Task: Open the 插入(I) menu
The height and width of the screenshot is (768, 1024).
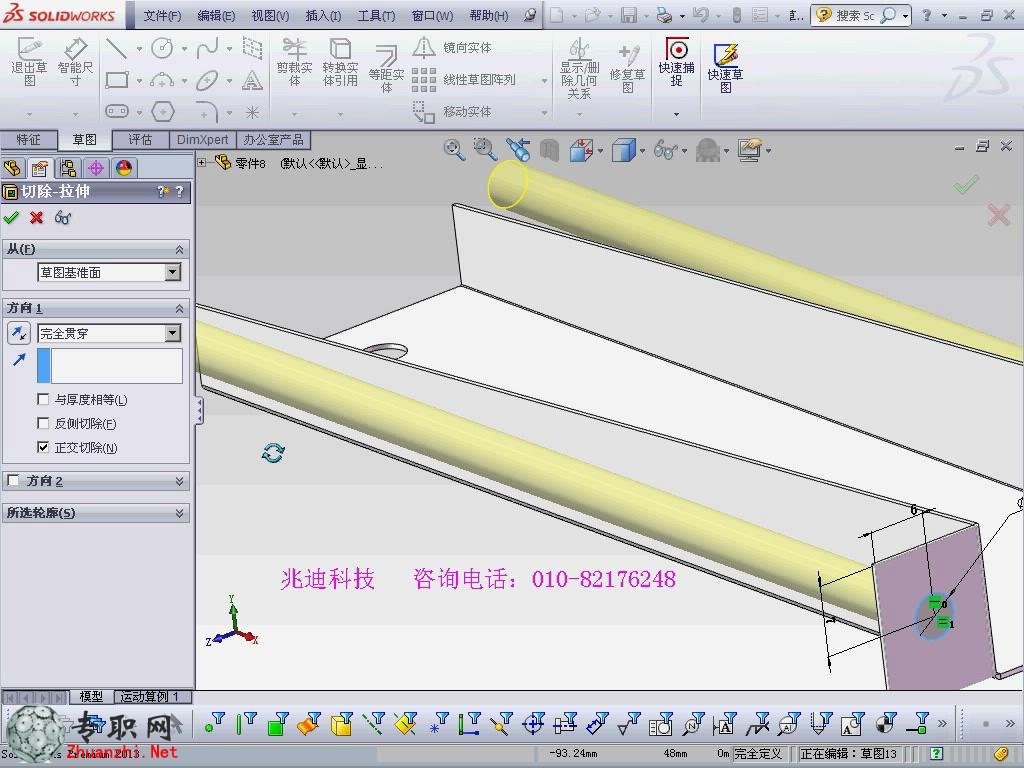Action: click(323, 15)
